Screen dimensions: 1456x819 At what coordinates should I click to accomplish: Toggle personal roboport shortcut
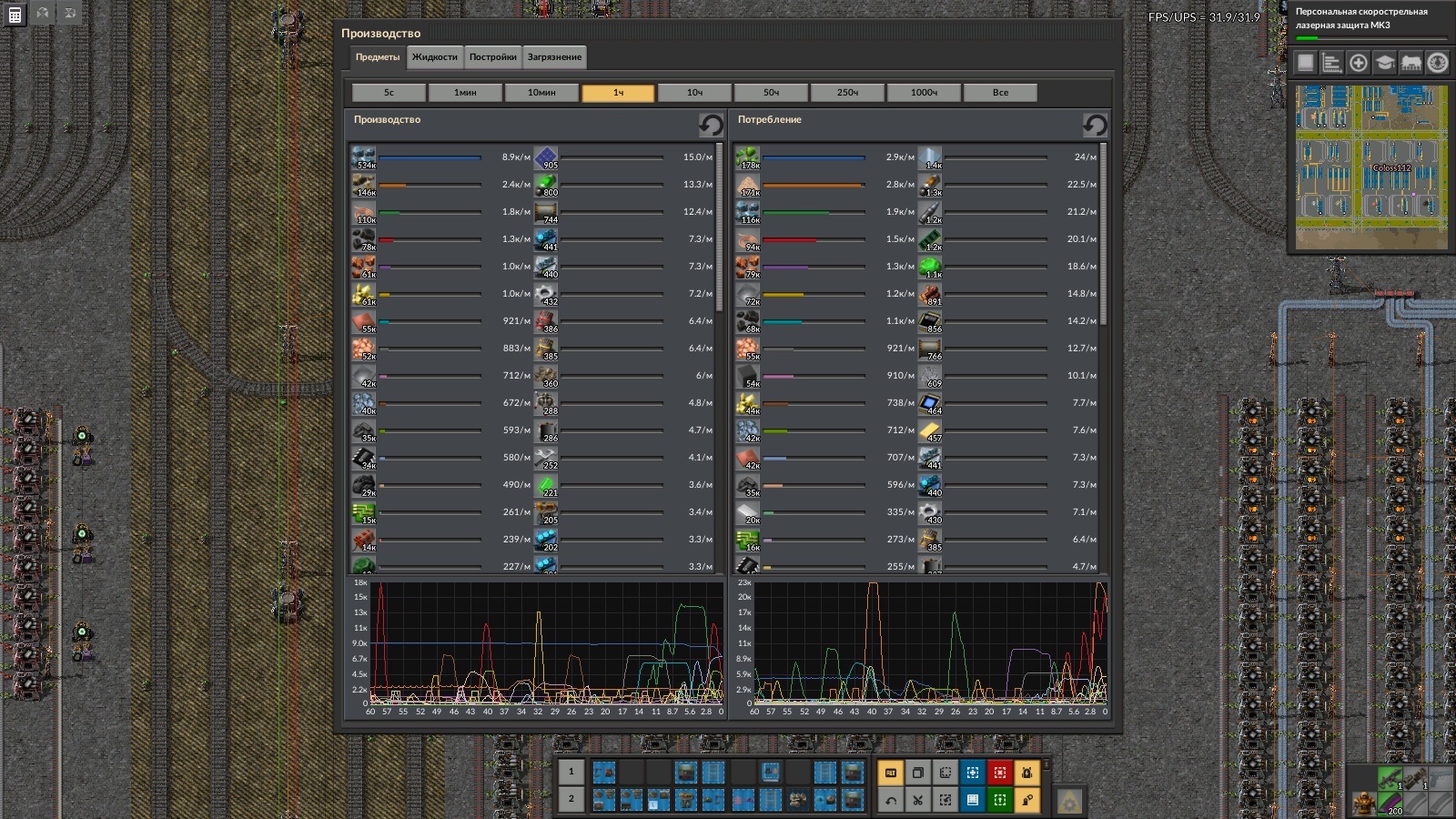pos(1026,773)
